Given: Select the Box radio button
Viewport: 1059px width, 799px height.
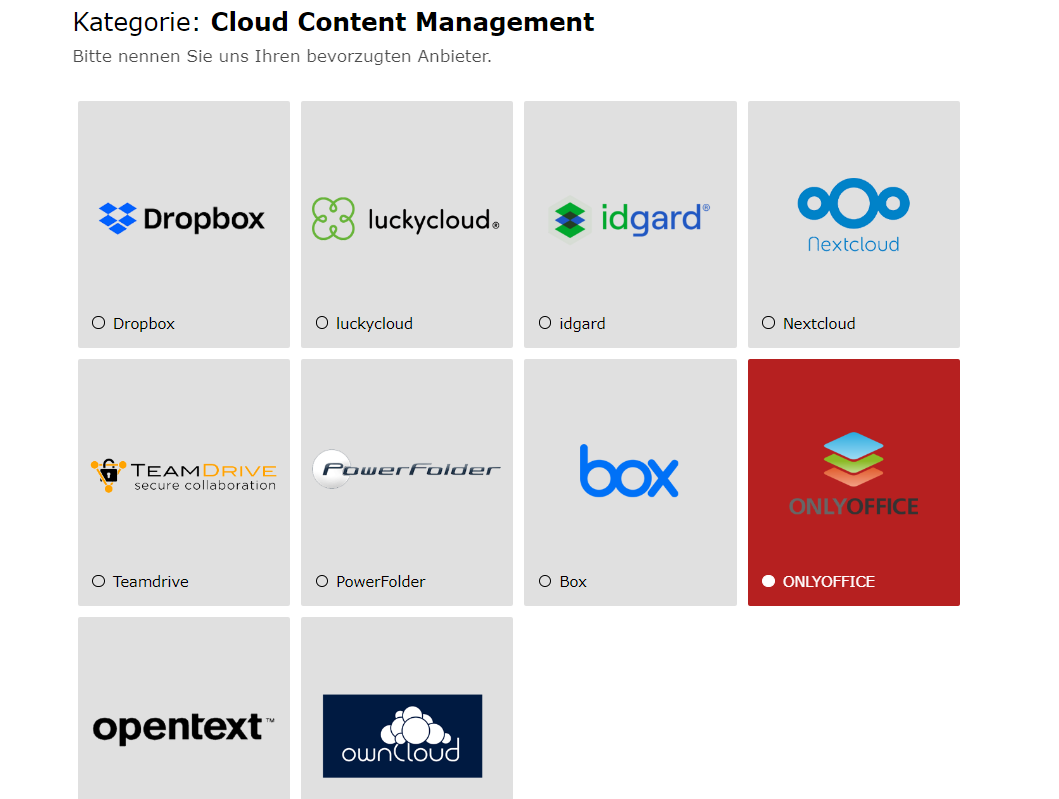Looking at the screenshot, I should [545, 581].
